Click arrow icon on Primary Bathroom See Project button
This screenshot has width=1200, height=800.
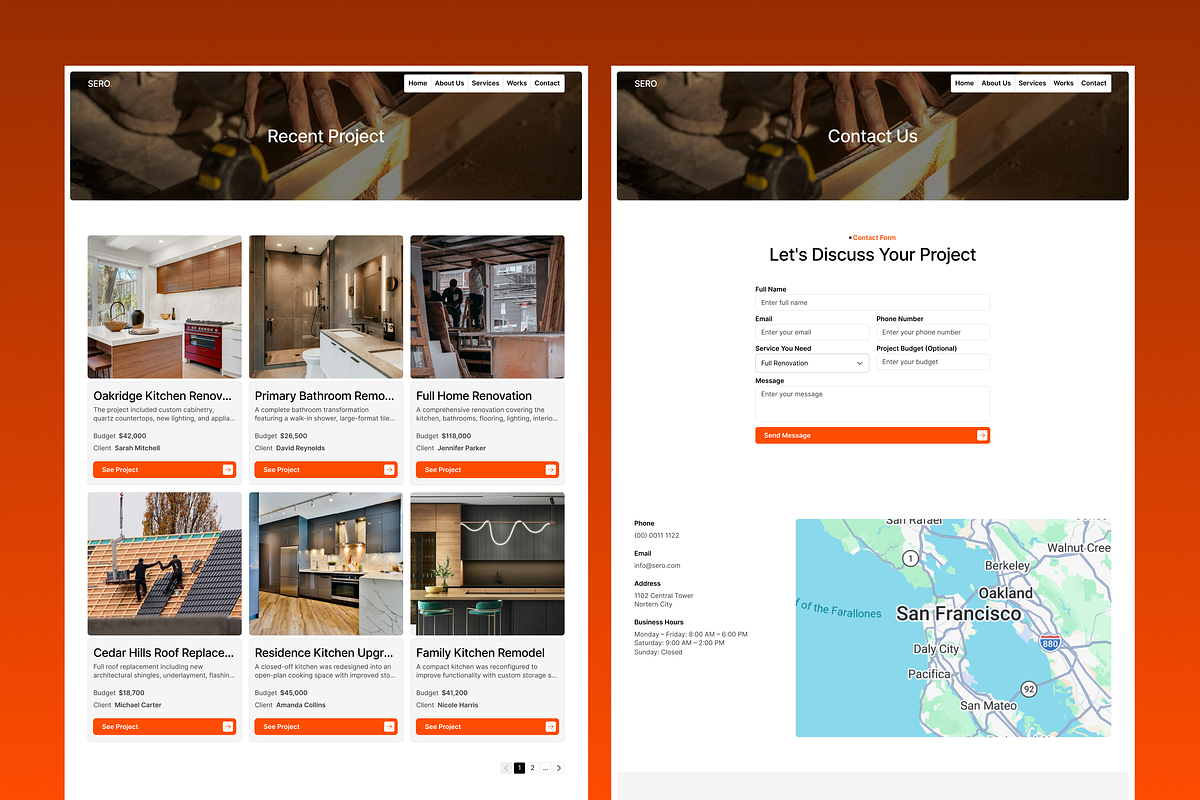390,470
